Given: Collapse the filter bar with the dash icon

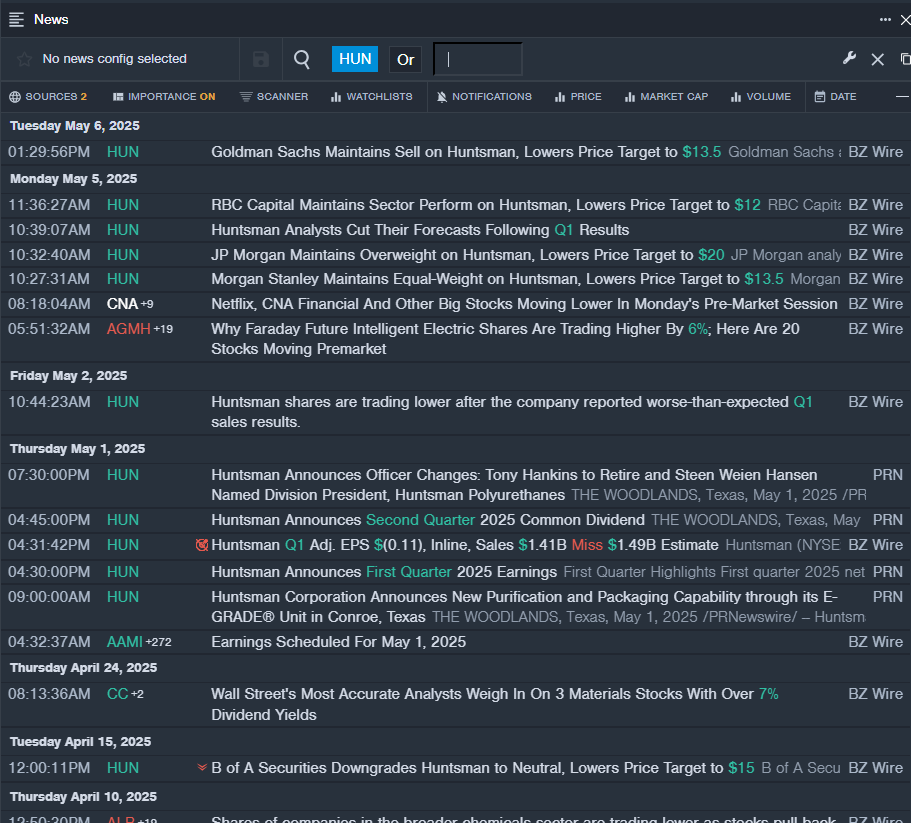Looking at the screenshot, I should (x=902, y=97).
